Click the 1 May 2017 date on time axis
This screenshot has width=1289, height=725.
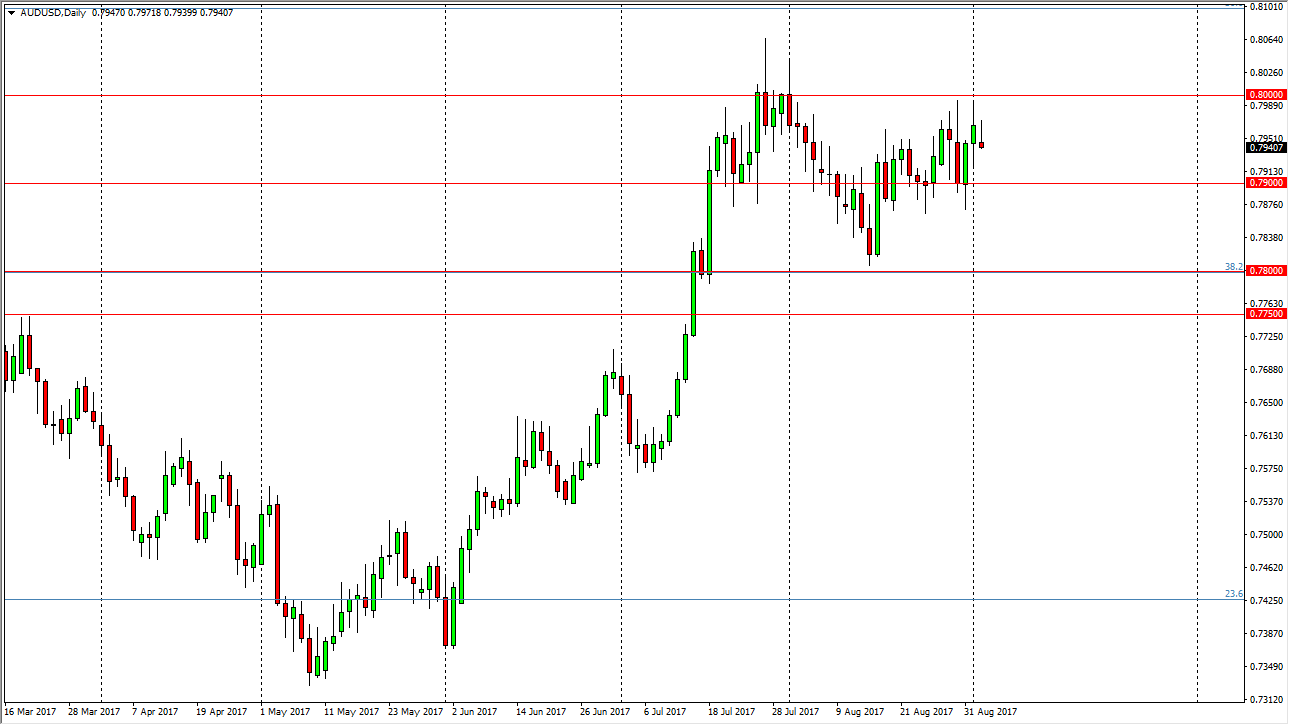(287, 712)
